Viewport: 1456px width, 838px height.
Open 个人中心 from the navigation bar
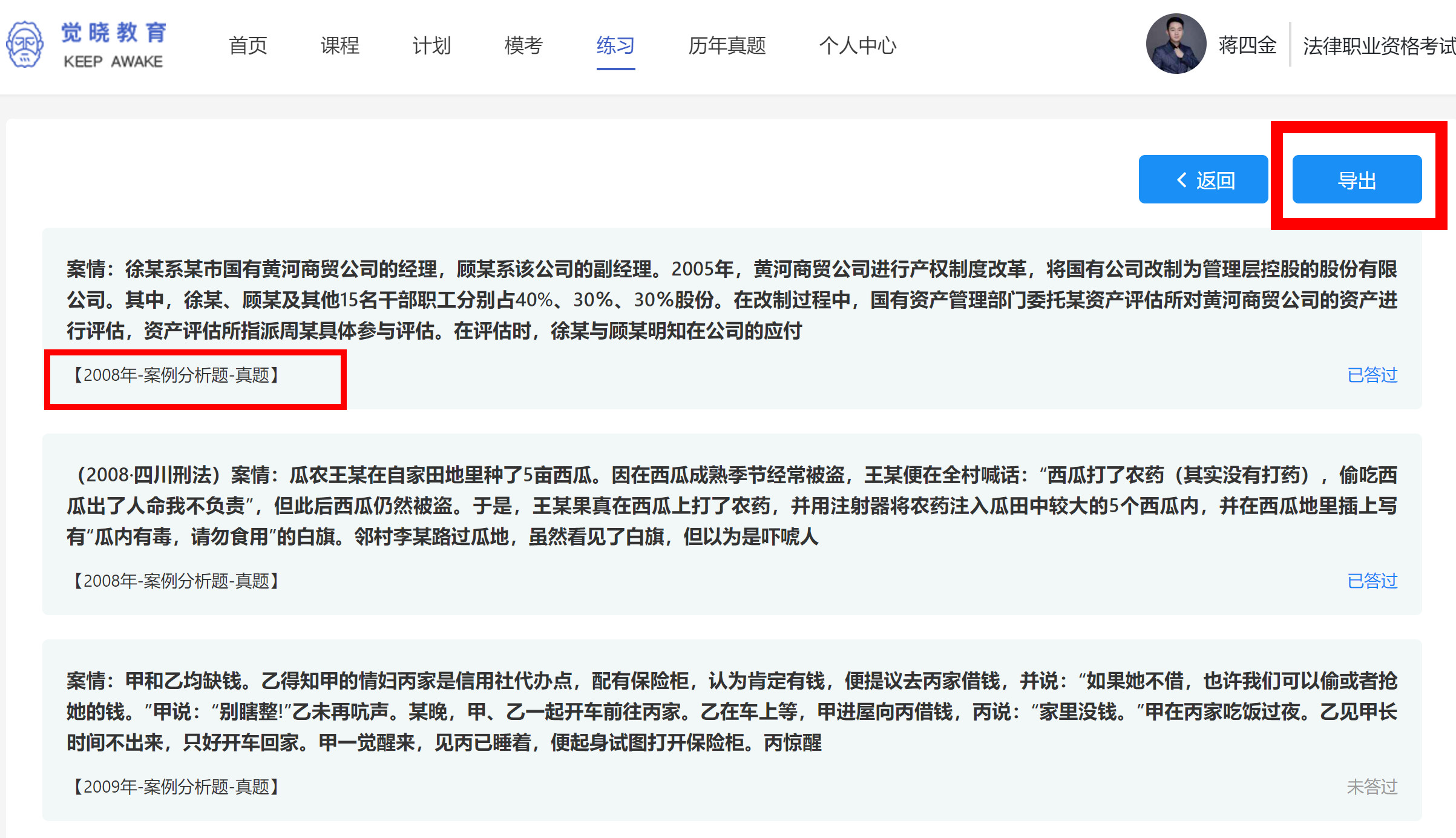point(859,45)
